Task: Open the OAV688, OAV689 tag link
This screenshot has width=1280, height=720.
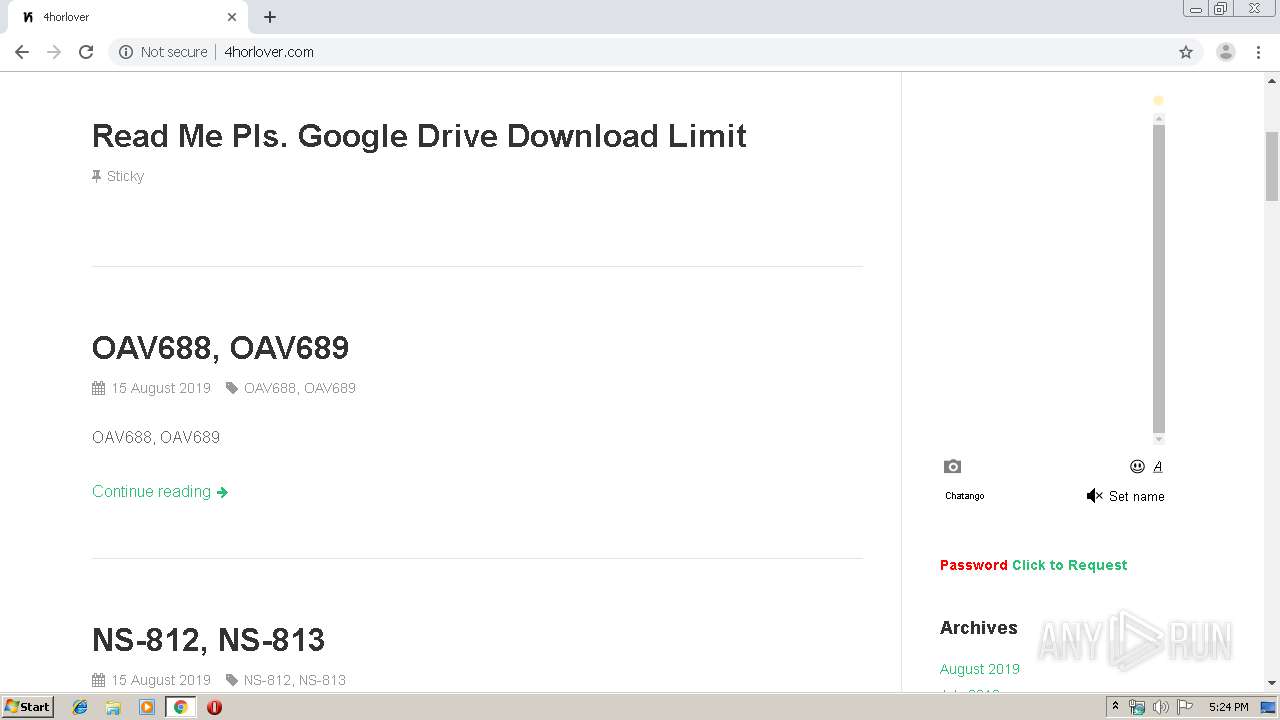Action: point(300,388)
